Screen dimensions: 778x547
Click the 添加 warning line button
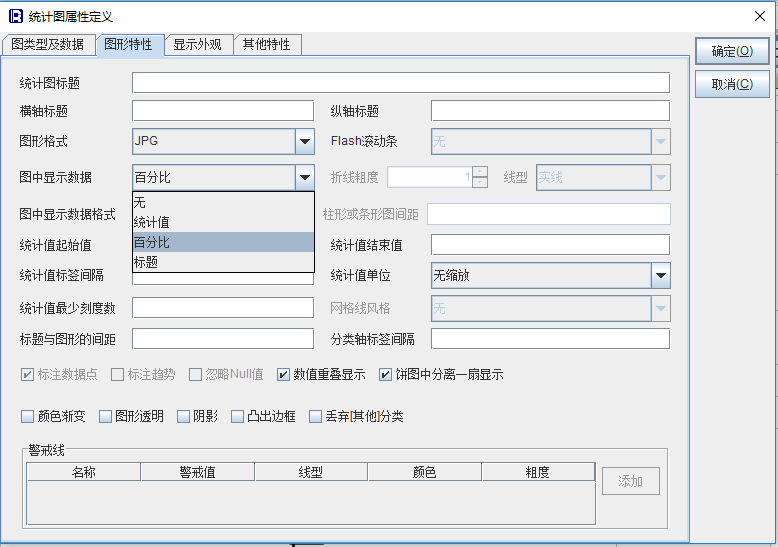pos(631,481)
